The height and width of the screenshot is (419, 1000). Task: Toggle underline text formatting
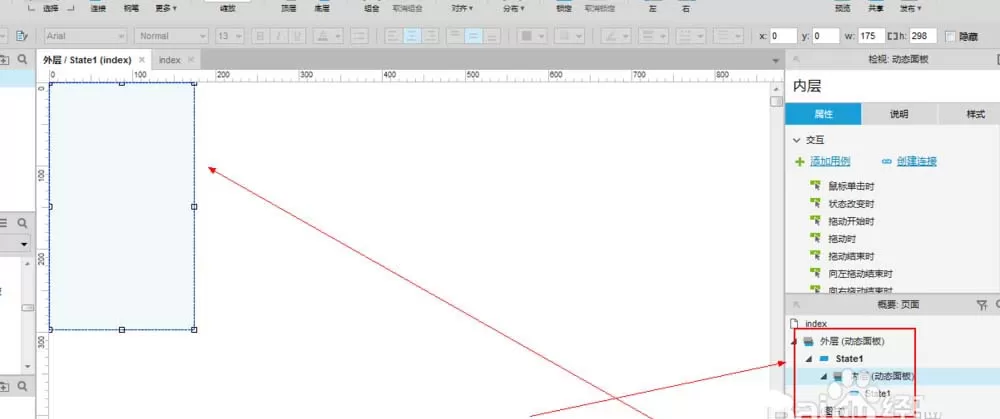pos(297,36)
